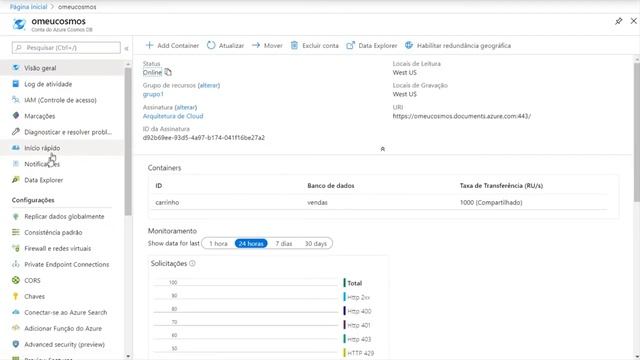Click the Visão geral sidebar icon
Viewport: 640px width, 360px height.
click(x=16, y=68)
